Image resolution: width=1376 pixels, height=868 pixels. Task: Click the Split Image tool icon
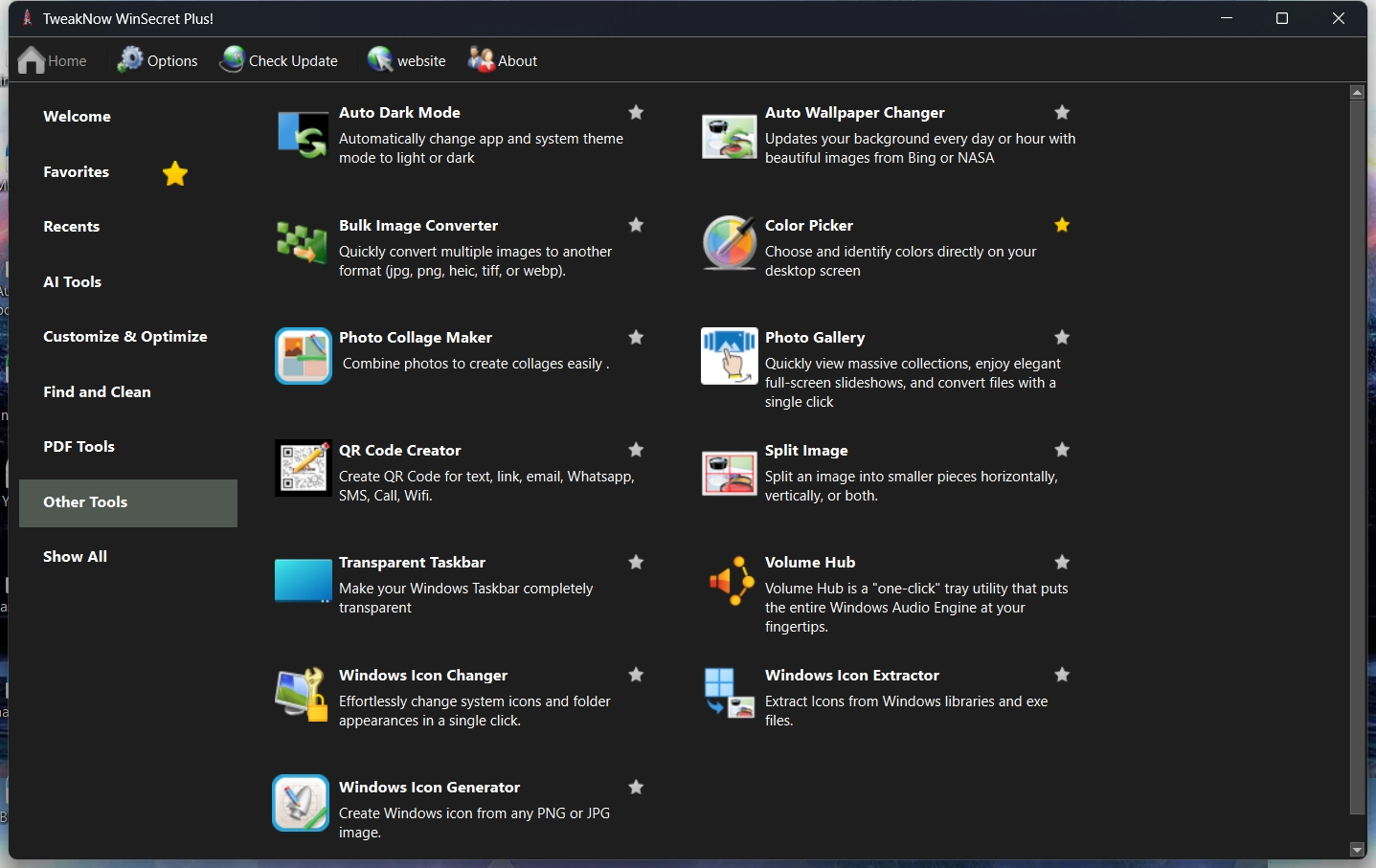tap(730, 473)
